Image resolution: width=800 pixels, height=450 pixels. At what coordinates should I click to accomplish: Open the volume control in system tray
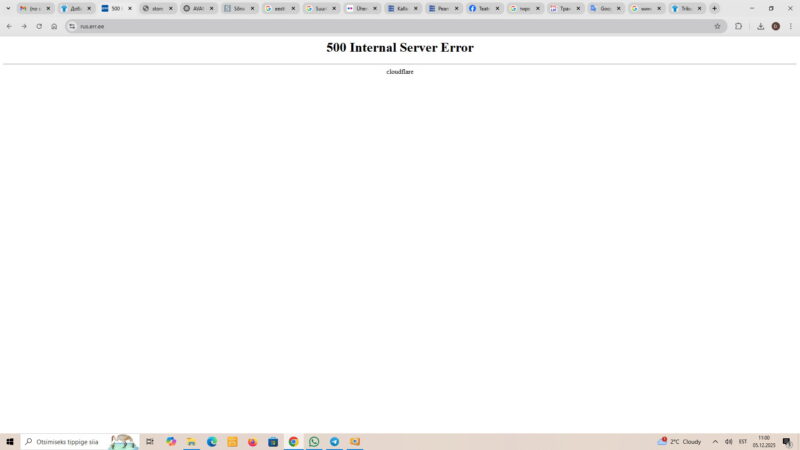(728, 441)
